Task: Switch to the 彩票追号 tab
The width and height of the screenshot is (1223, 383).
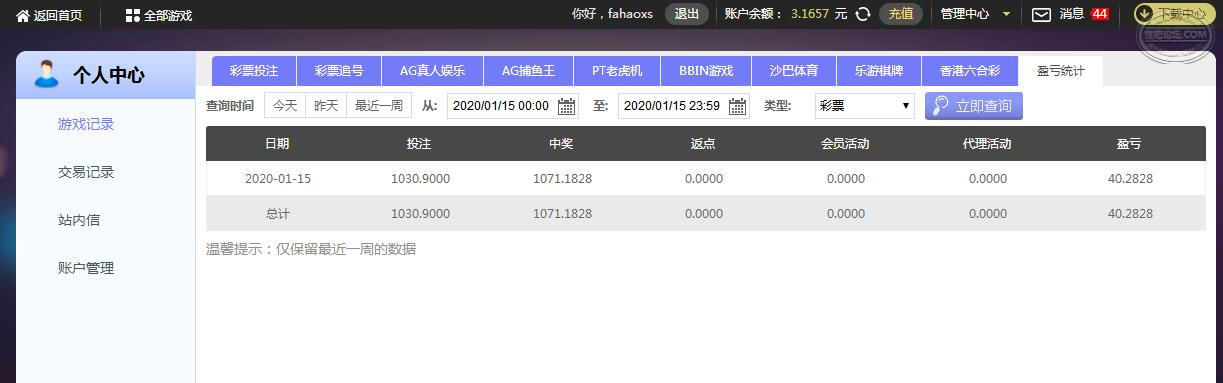Action: pos(339,71)
